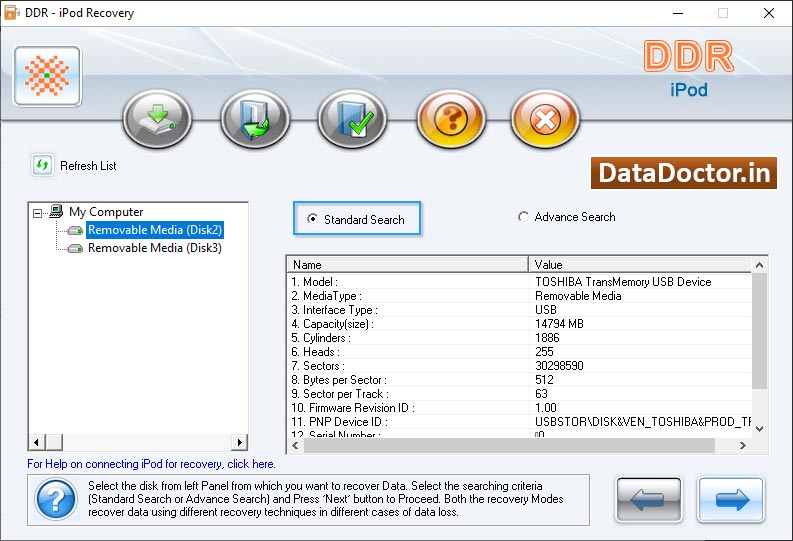Click the '30298590' sectors value
Image resolution: width=793 pixels, height=541 pixels.
coord(559,366)
